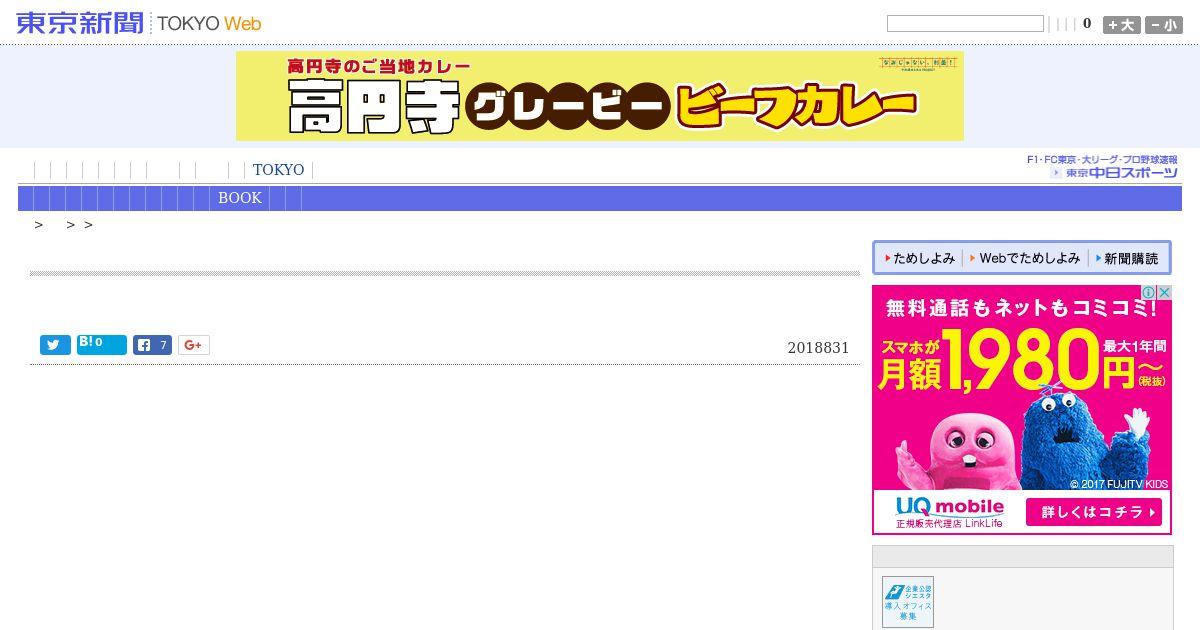Close the UQ mobile ad with the X icon
The height and width of the screenshot is (630, 1200).
pyautogui.click(x=1164, y=293)
